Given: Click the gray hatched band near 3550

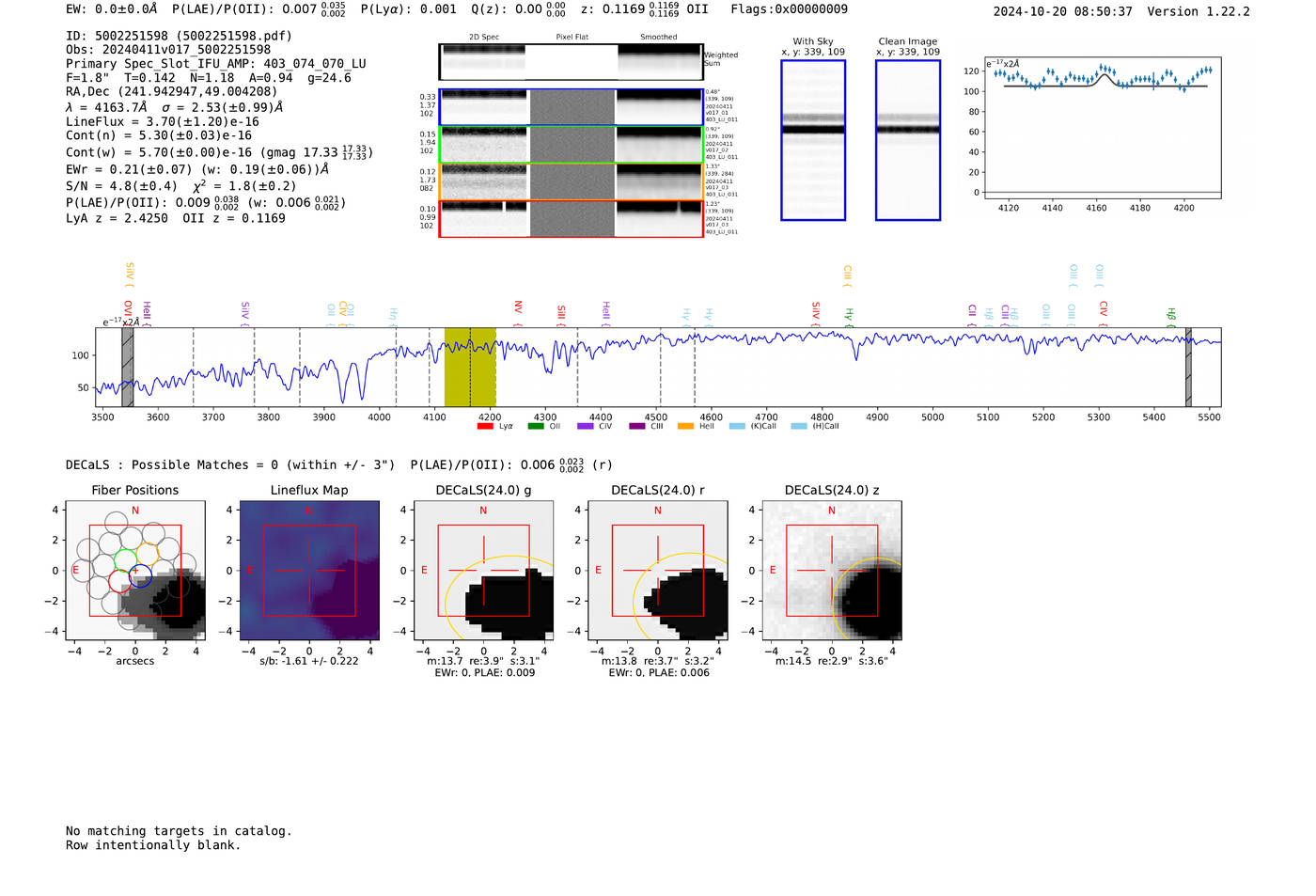Looking at the screenshot, I should tap(127, 368).
